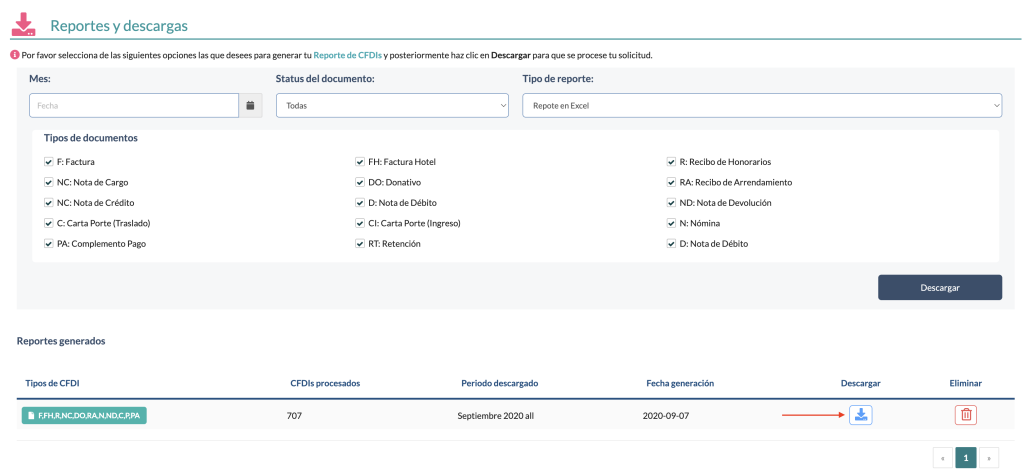Delete the report using the red trash icon
Viewport: 1024px width, 475px height.
(965, 415)
